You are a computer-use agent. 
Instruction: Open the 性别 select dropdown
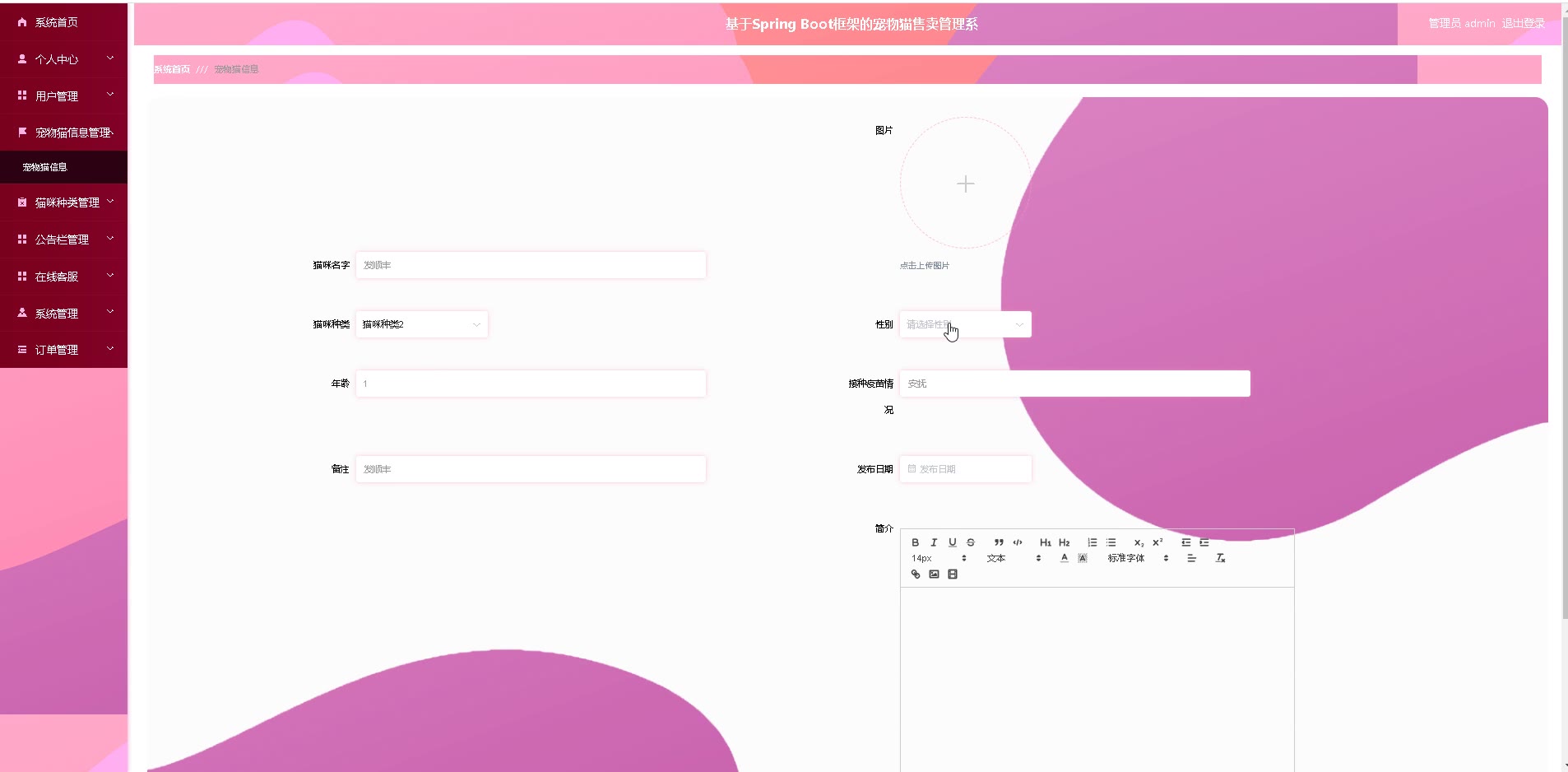965,324
